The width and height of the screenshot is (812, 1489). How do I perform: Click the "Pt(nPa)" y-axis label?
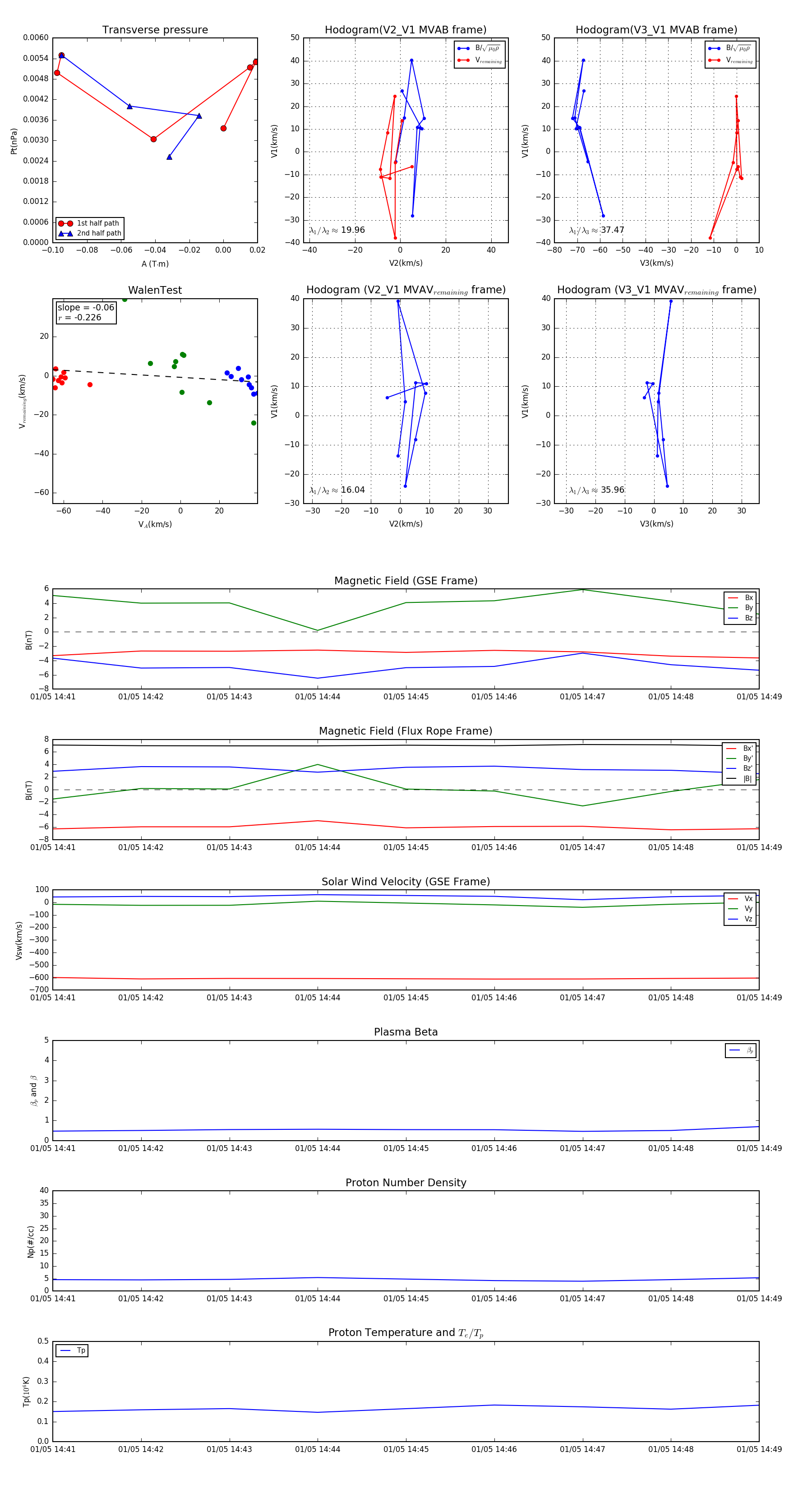pyautogui.click(x=14, y=140)
